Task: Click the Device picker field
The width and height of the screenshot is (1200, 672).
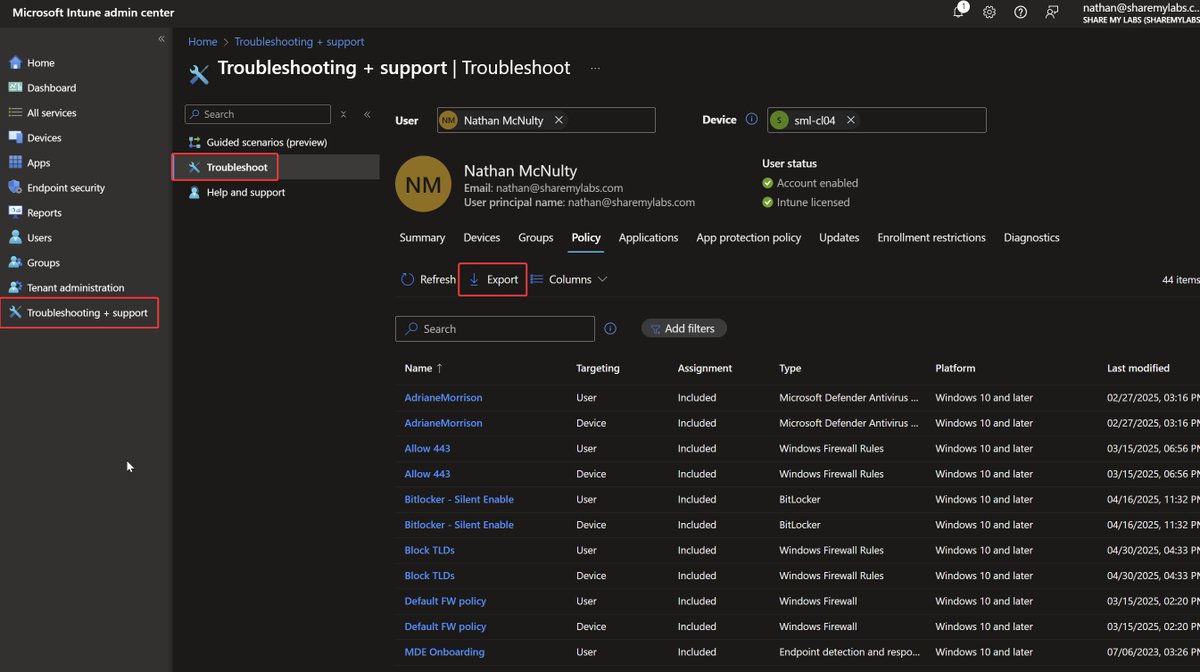Action: tap(877, 120)
